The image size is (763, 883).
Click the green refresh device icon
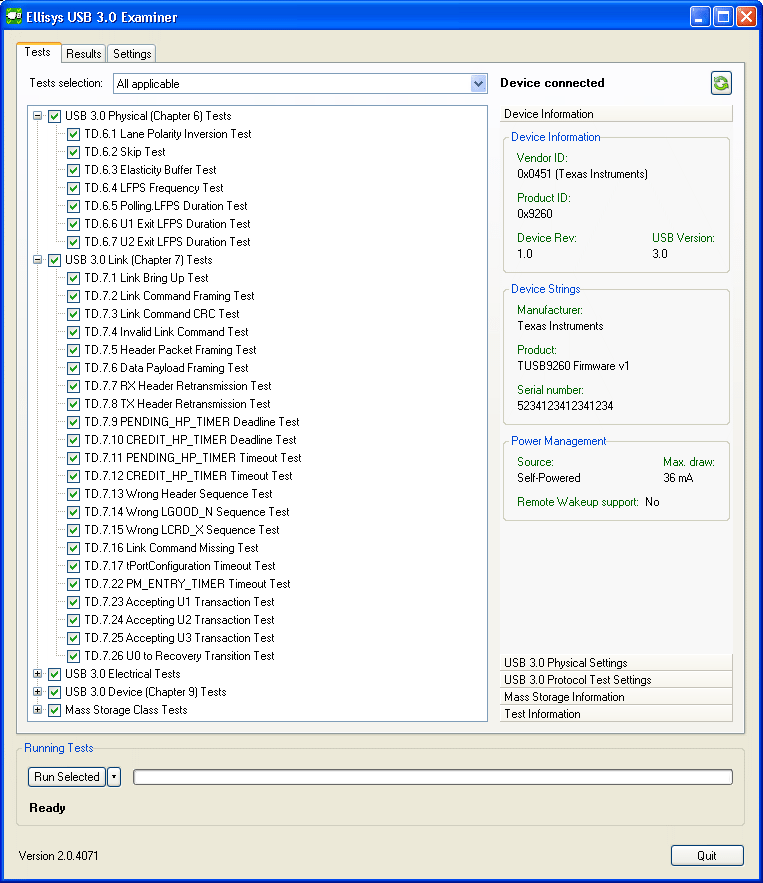pyautogui.click(x=721, y=83)
